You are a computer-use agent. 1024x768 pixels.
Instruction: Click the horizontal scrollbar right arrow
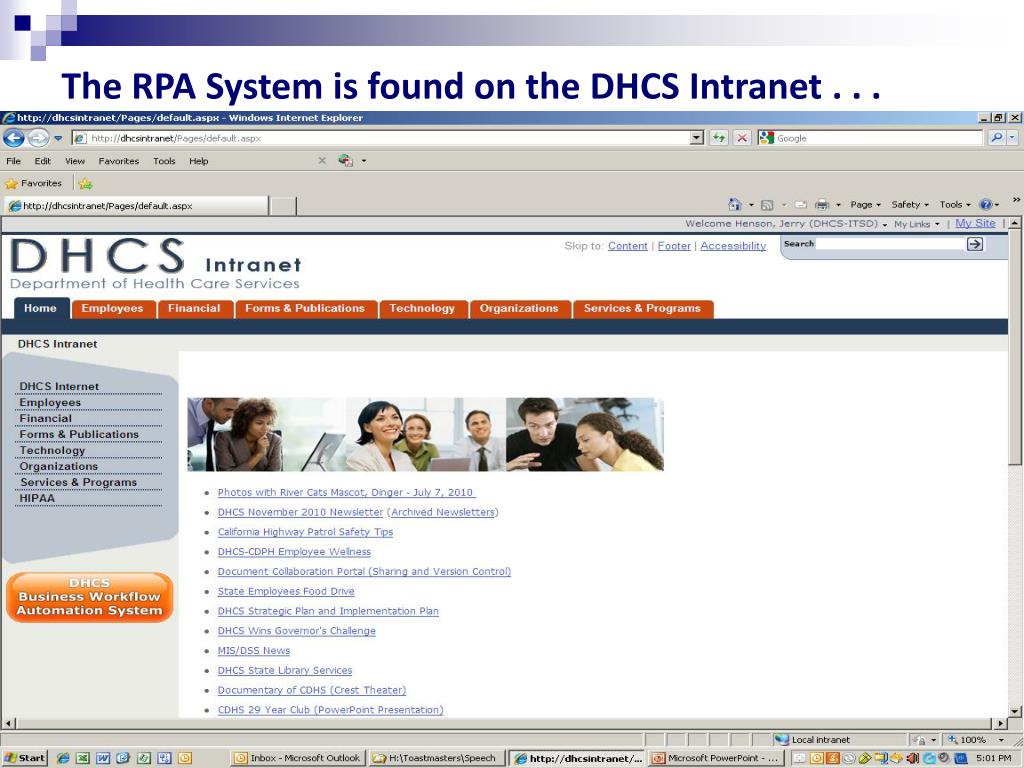(x=1001, y=724)
